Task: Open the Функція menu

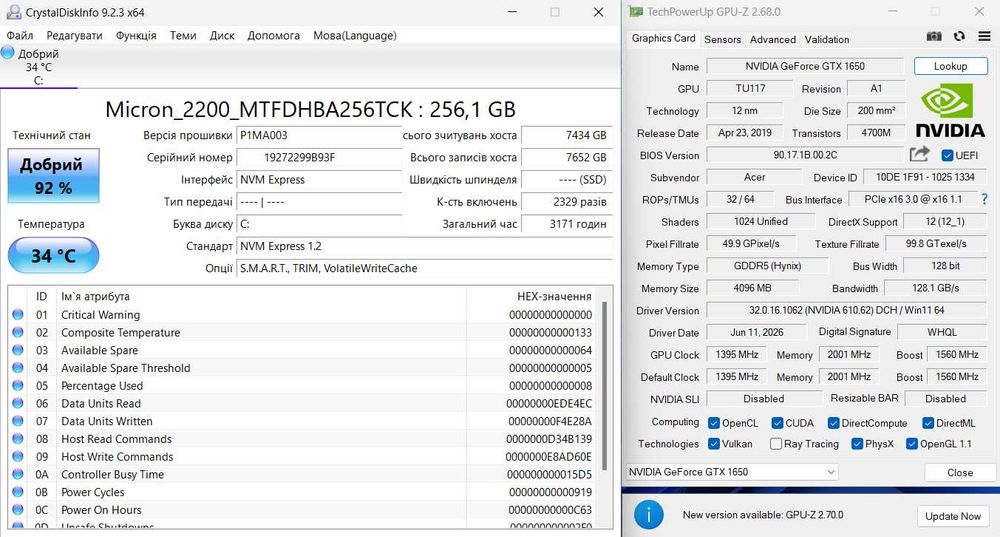Action: [x=136, y=36]
